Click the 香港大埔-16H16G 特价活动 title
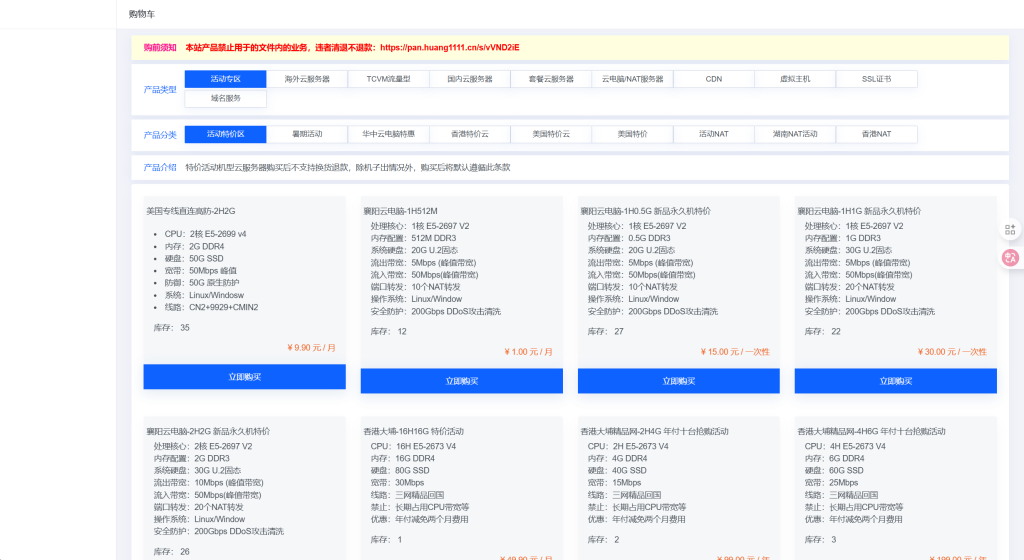Viewport: 1024px width, 560px height. (413, 431)
